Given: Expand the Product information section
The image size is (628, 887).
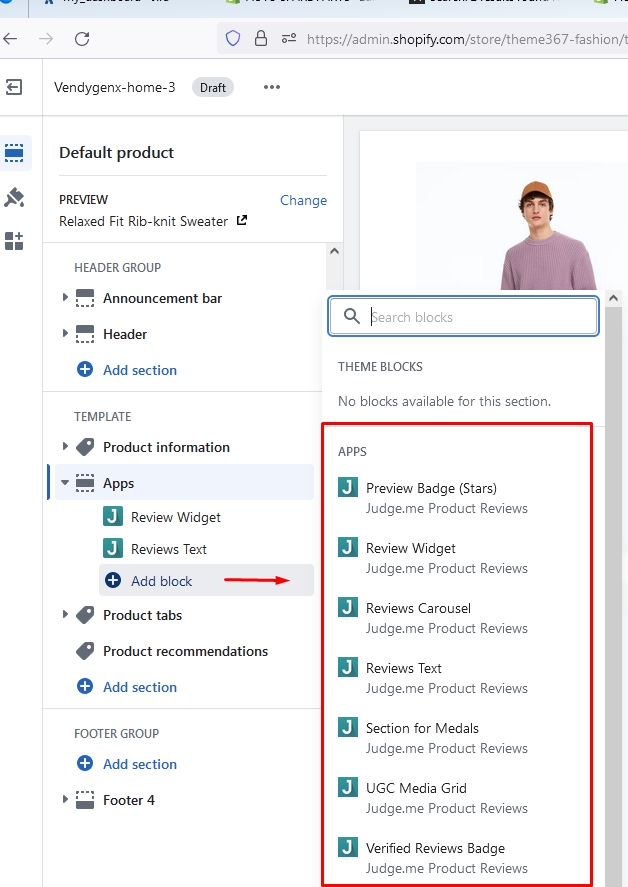Looking at the screenshot, I should tap(65, 446).
